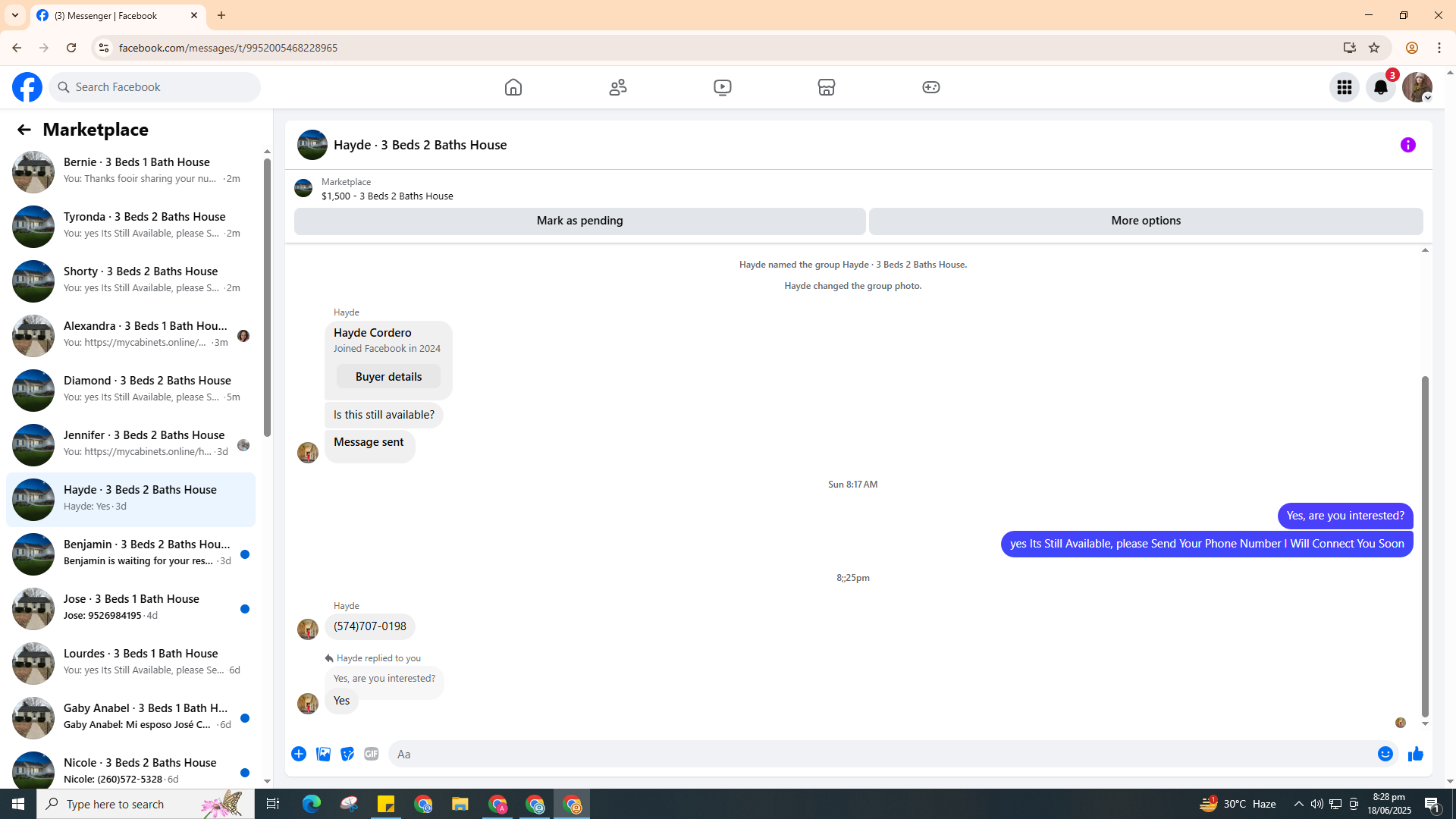
Task: Close the Messenger | Facebook tab
Action: pos(194,15)
